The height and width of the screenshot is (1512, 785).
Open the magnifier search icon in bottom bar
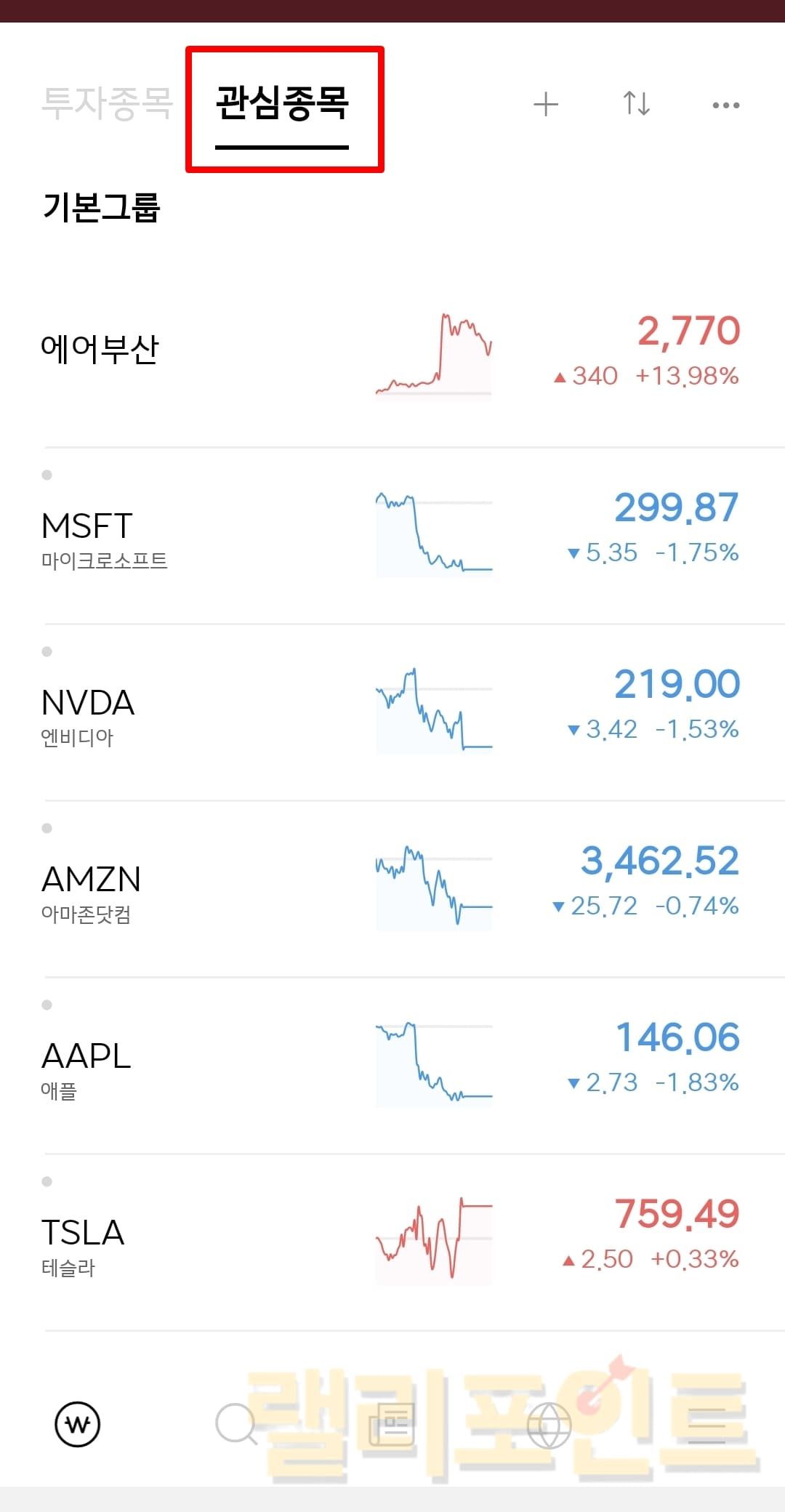pos(235,1424)
